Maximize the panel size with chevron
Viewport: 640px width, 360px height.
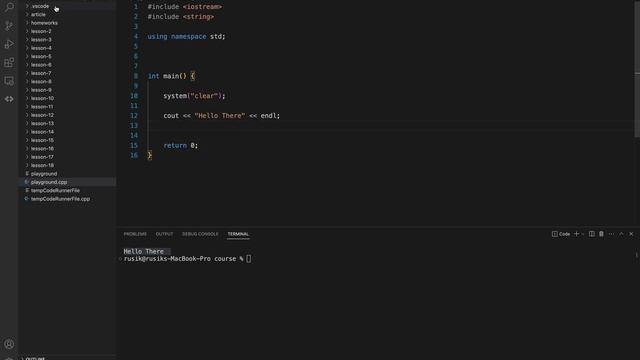pyautogui.click(x=621, y=234)
